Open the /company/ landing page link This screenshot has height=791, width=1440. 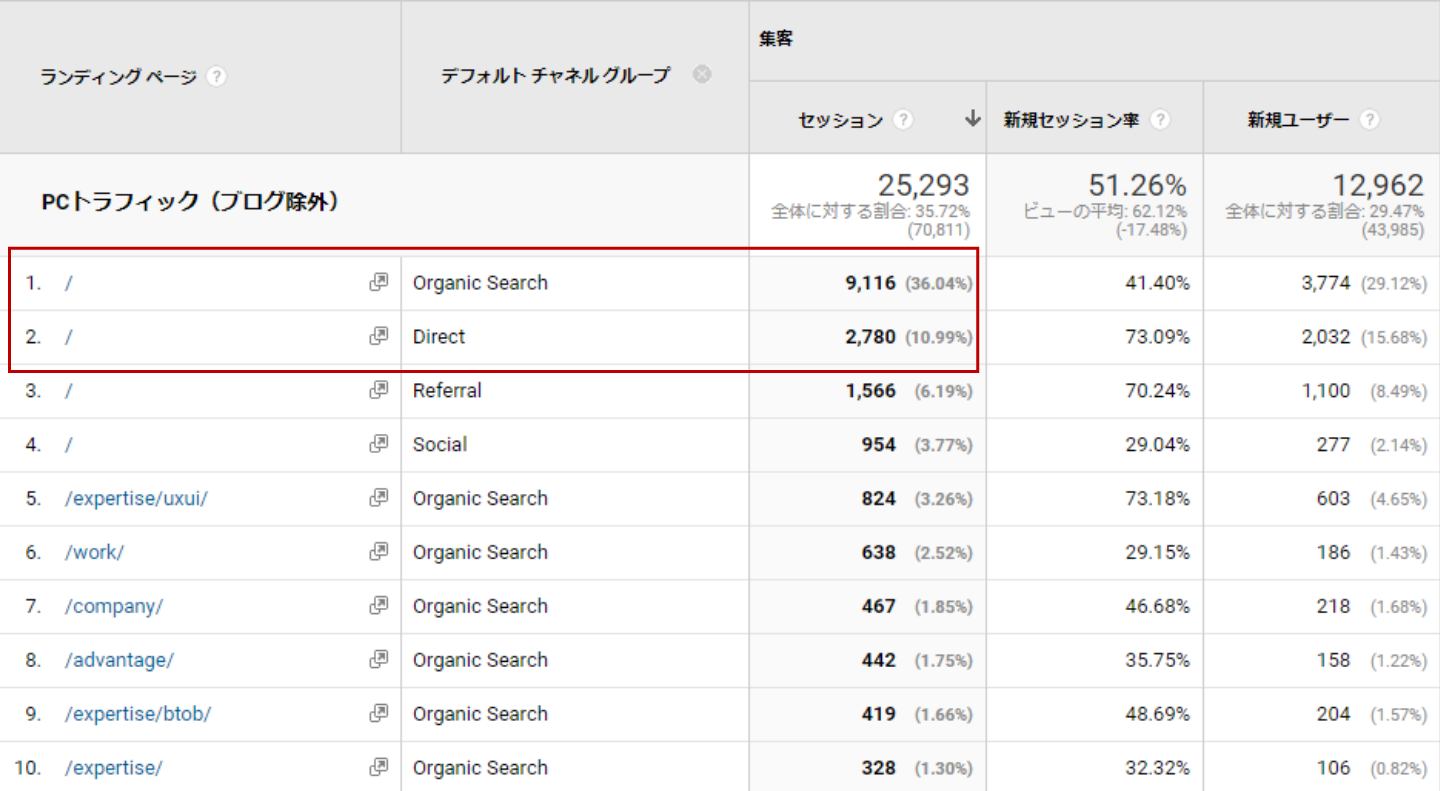click(x=113, y=607)
